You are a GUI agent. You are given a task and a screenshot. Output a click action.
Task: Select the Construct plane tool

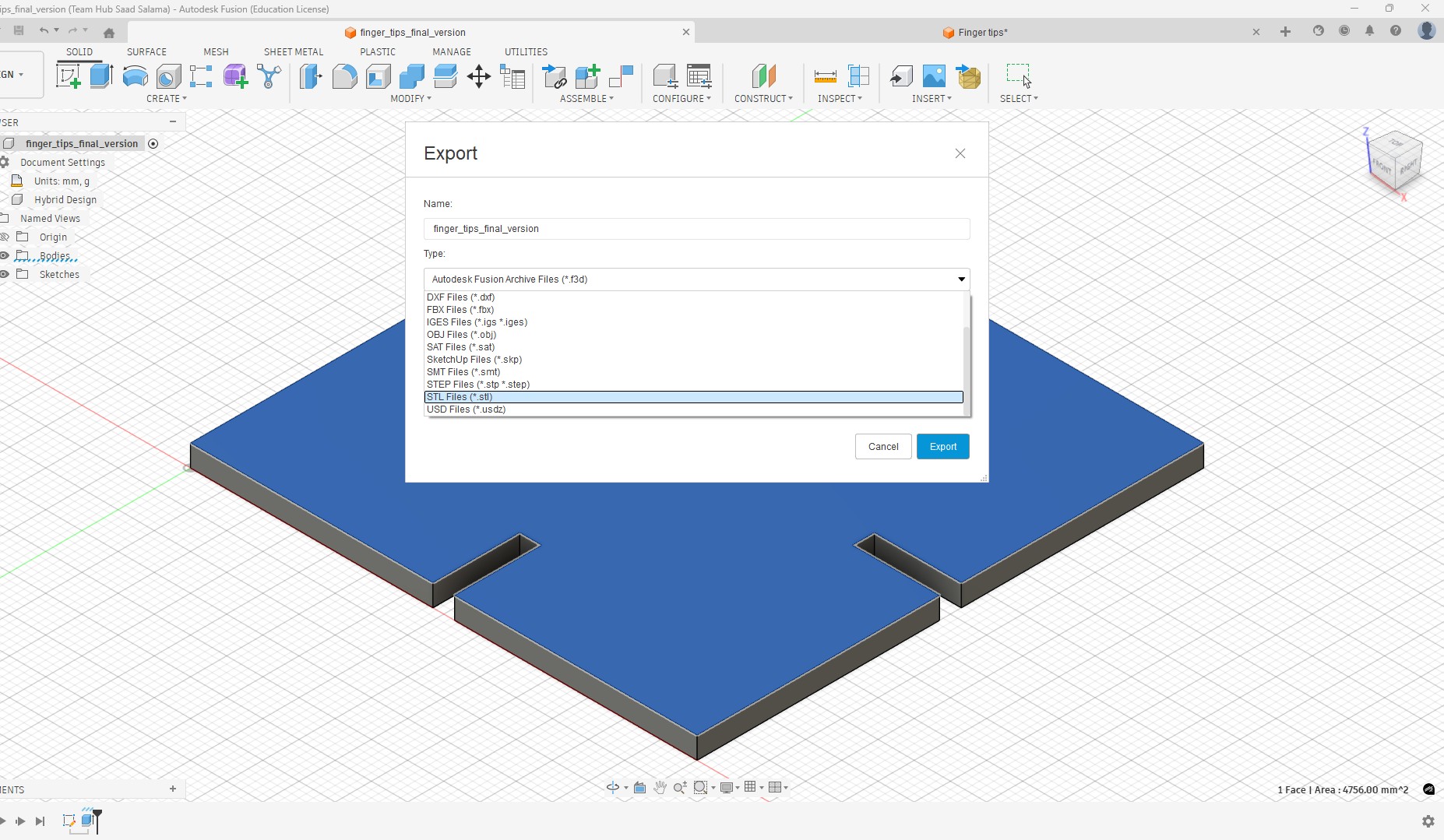[x=763, y=76]
